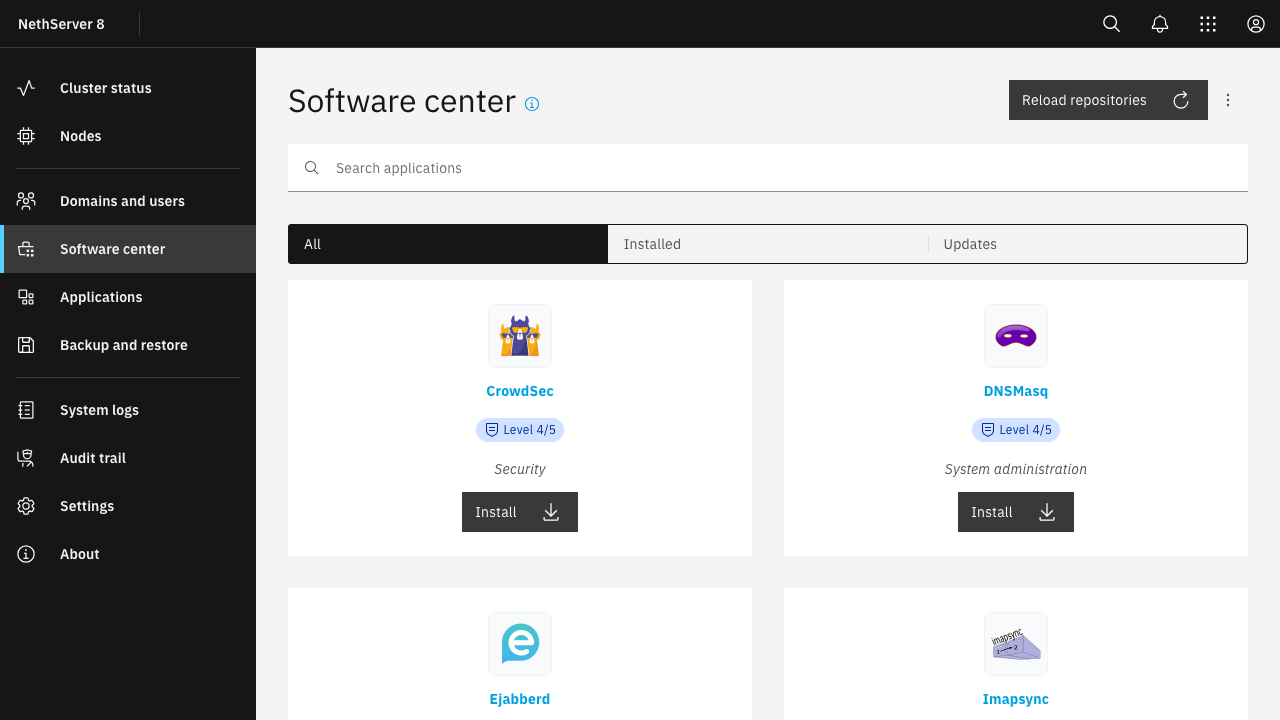Image resolution: width=1280 pixels, height=720 pixels.
Task: Show all applications tab
Action: tap(448, 244)
